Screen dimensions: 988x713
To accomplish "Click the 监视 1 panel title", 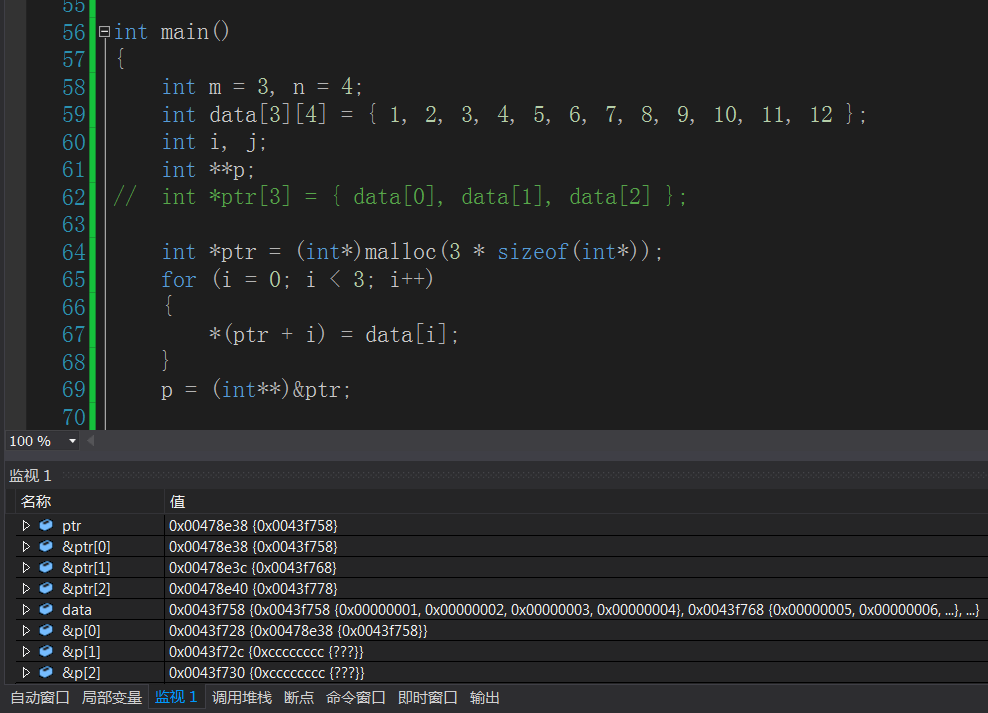I will [x=30, y=476].
